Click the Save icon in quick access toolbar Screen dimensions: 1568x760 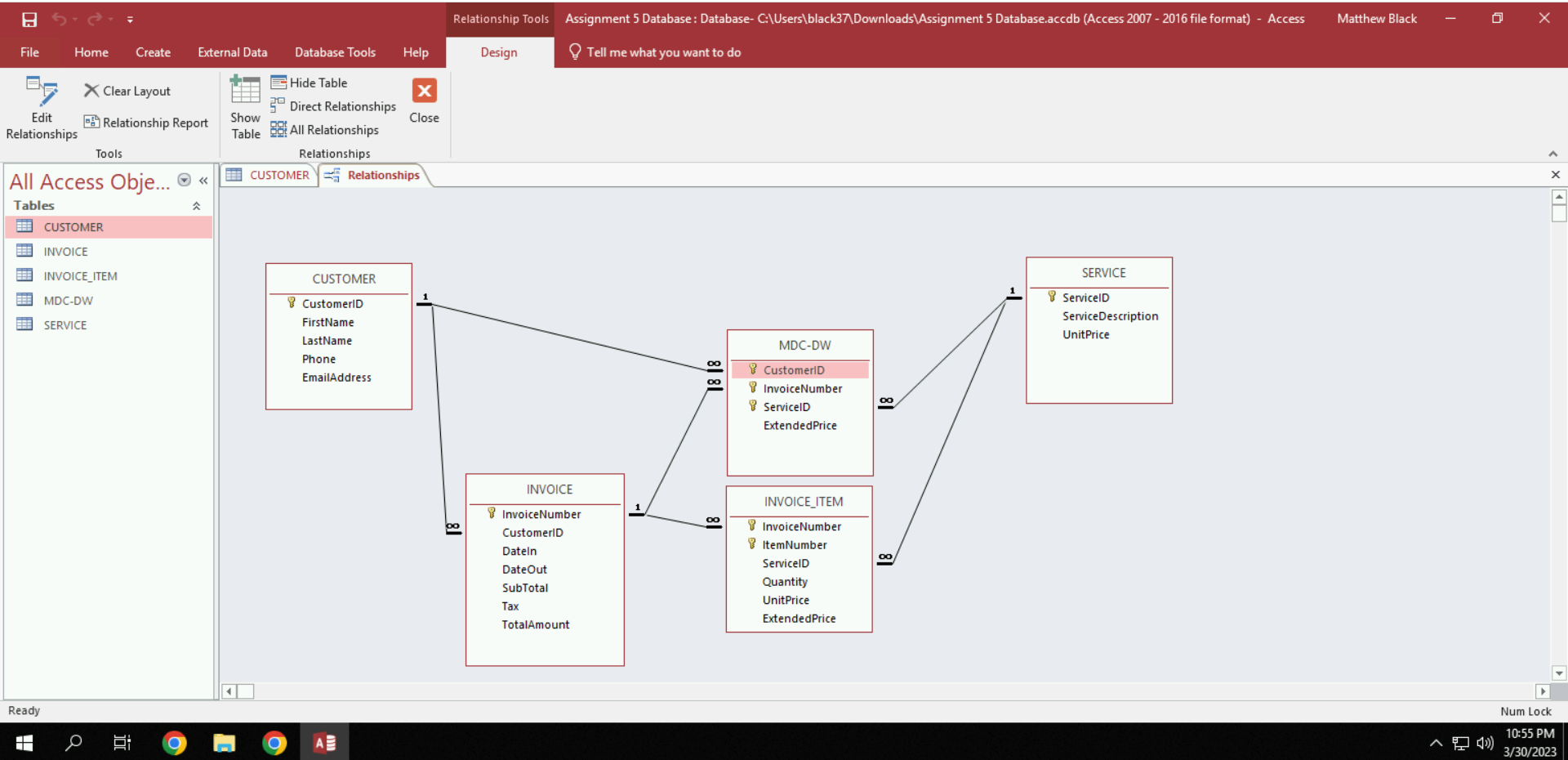(x=29, y=19)
